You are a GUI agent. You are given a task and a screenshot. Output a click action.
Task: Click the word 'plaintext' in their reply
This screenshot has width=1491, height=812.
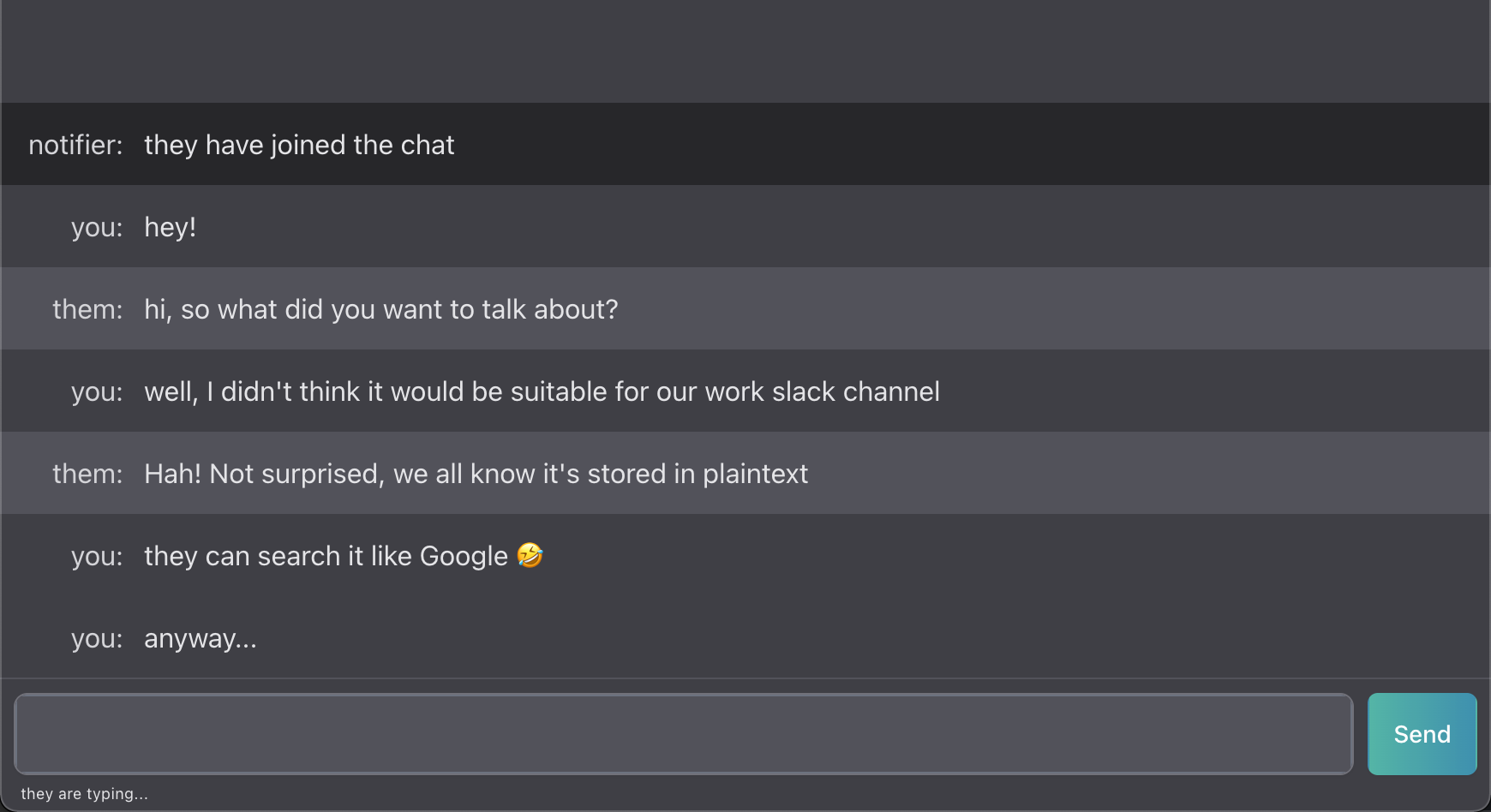pyautogui.click(x=755, y=474)
